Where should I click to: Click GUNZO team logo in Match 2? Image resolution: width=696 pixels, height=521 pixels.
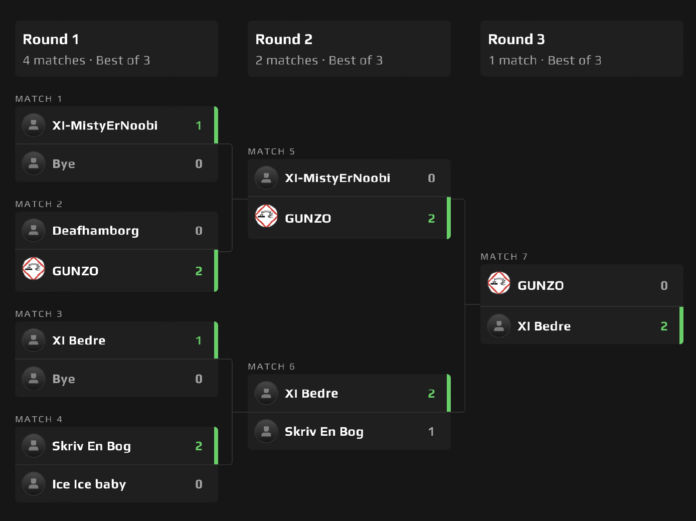34,269
